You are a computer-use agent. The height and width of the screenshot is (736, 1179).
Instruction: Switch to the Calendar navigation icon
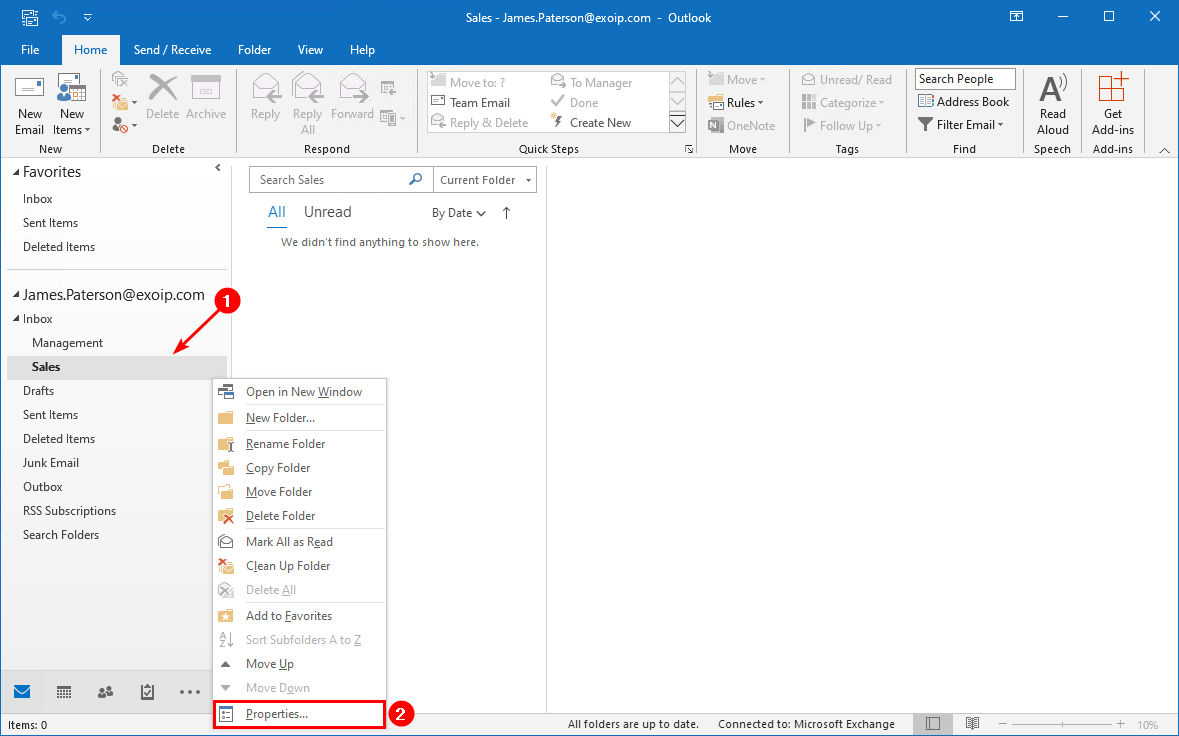(x=64, y=691)
